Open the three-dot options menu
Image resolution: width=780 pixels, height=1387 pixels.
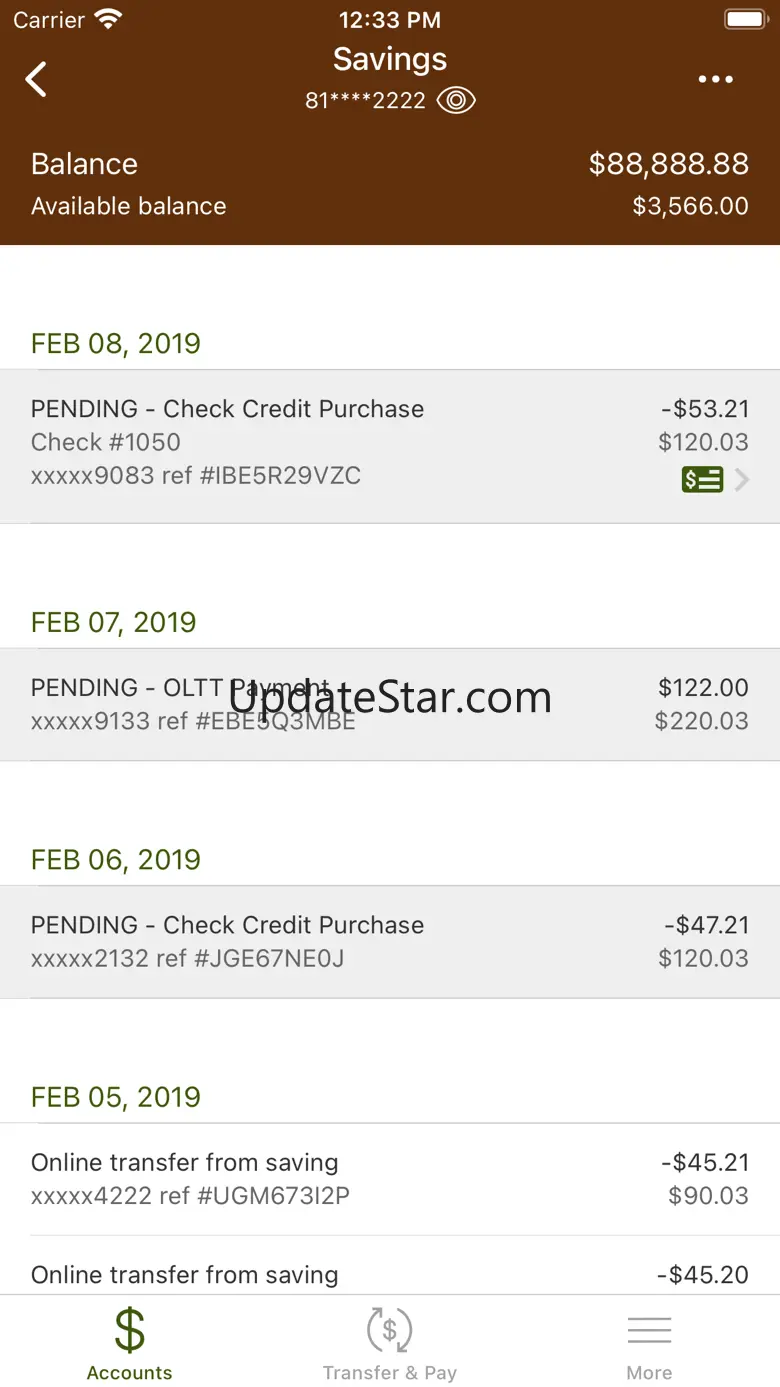[x=716, y=80]
